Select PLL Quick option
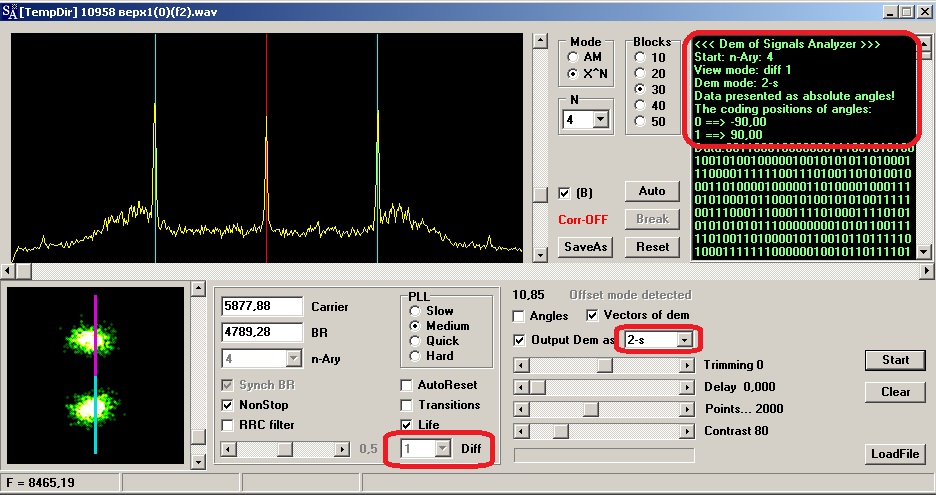936x495 pixels. click(x=415, y=341)
